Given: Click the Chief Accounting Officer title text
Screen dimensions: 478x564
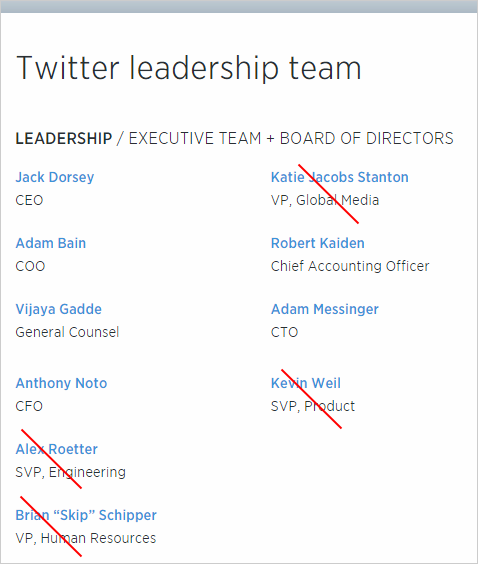Looking at the screenshot, I should 350,266.
